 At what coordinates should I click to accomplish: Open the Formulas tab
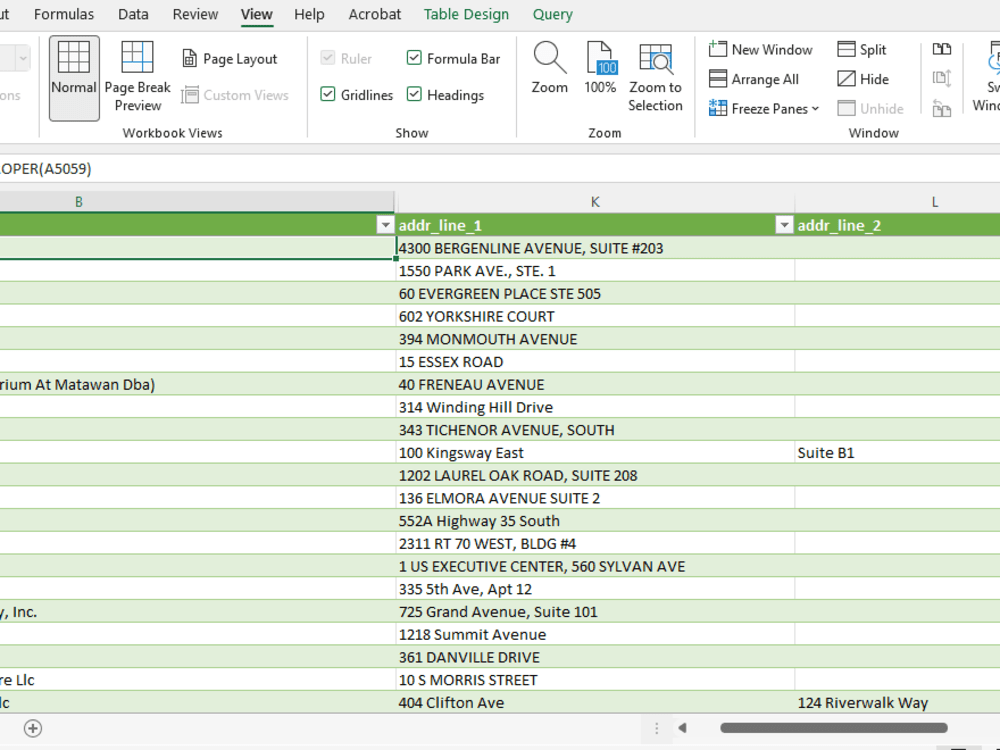tap(64, 14)
